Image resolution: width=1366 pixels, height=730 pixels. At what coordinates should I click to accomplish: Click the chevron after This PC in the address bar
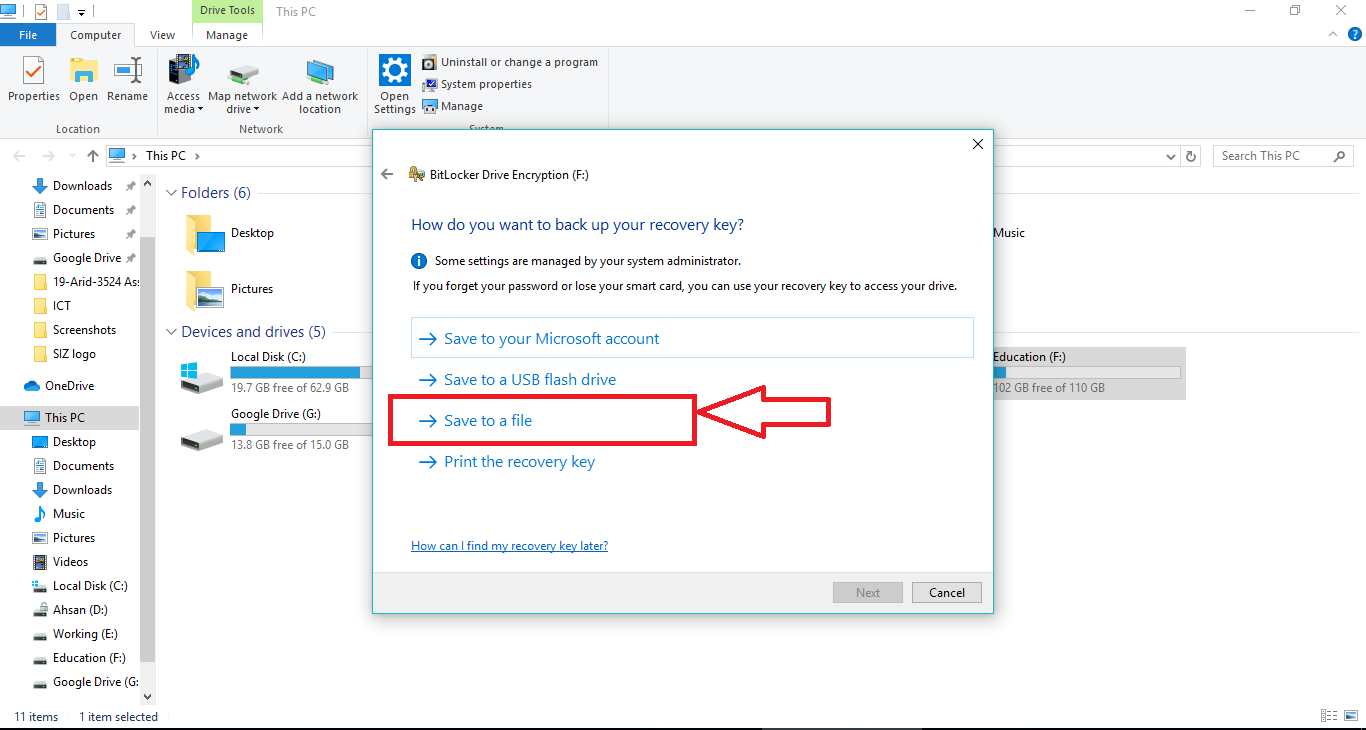click(197, 156)
